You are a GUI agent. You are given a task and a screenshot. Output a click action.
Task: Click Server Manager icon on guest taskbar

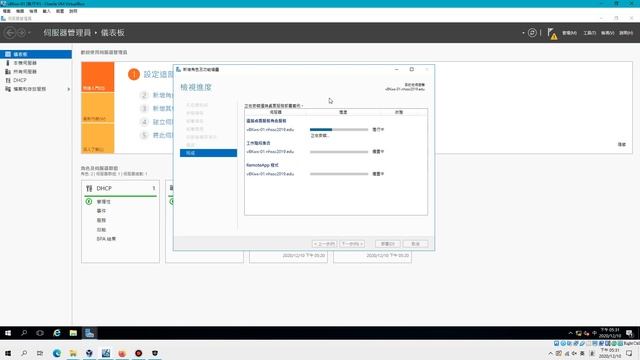point(89,333)
